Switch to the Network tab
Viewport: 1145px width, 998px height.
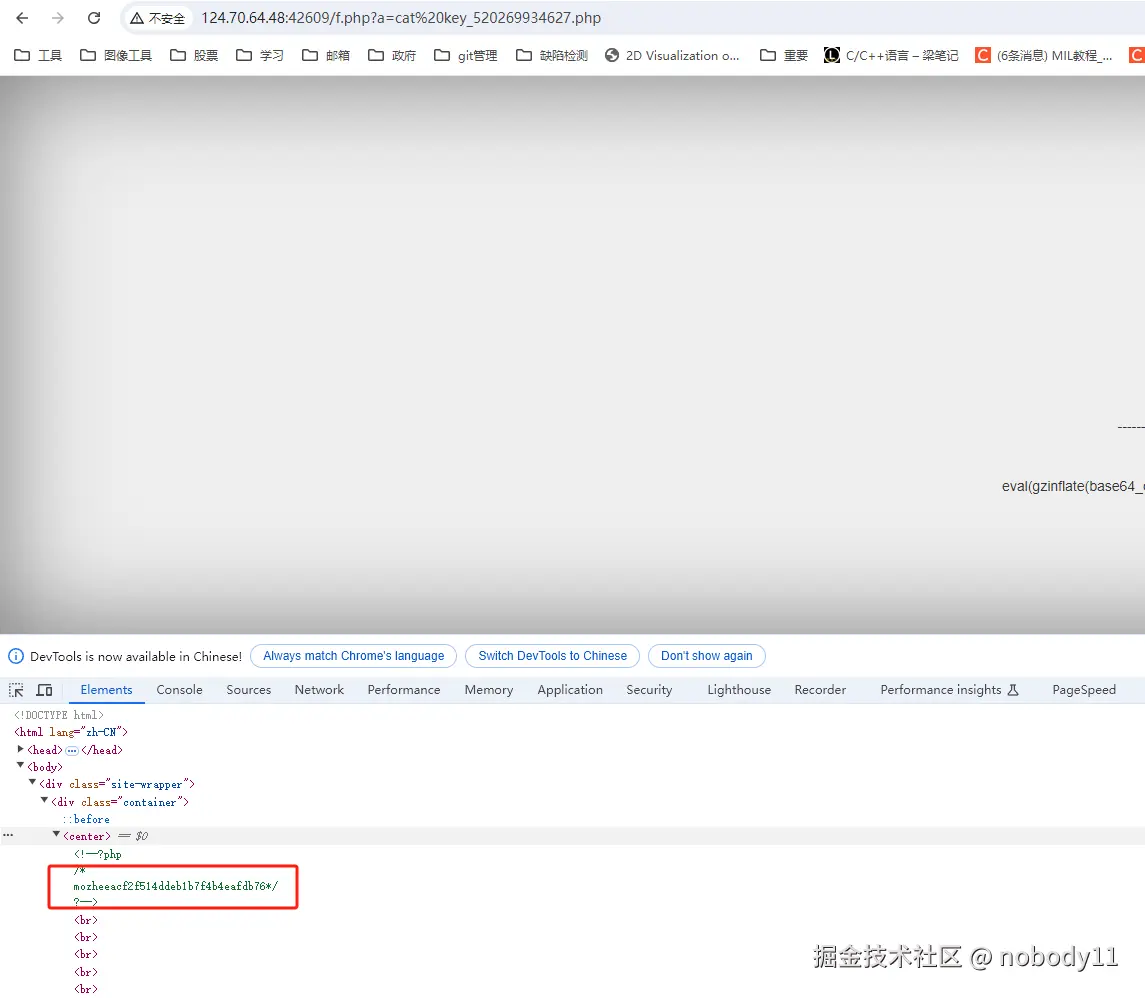(319, 690)
